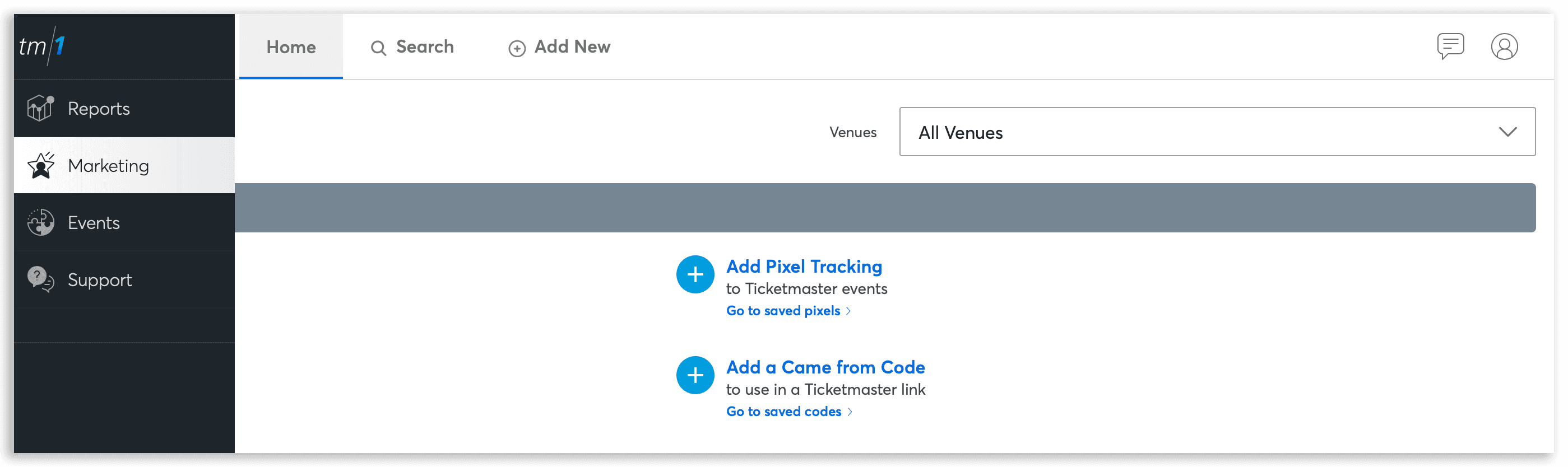1568x467 pixels.
Task: Click the Marketing star icon
Action: [41, 165]
